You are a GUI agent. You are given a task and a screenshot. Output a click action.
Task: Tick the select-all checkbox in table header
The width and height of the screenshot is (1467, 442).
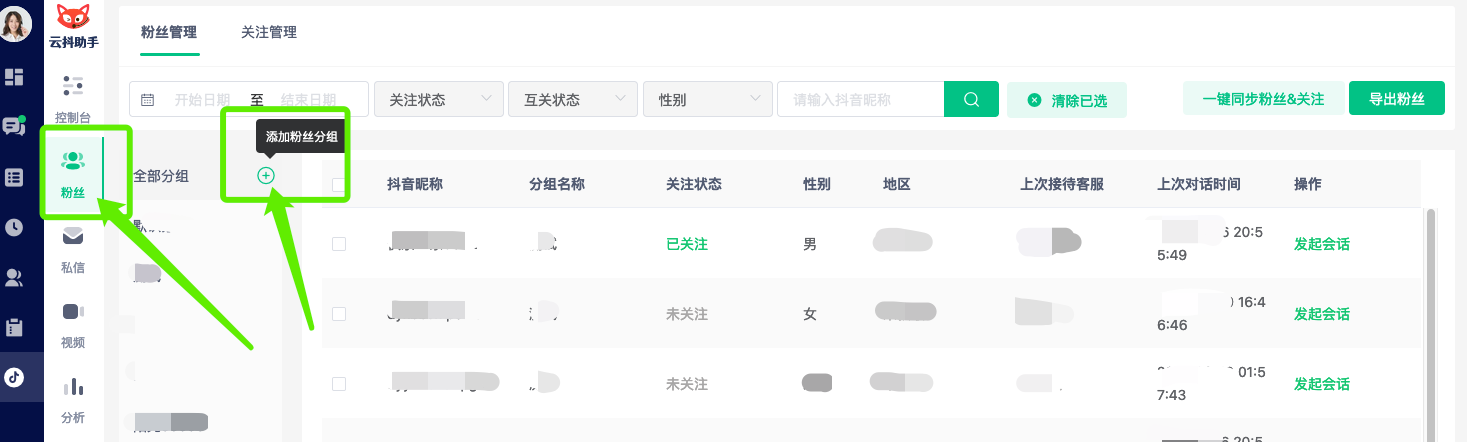pyautogui.click(x=339, y=184)
